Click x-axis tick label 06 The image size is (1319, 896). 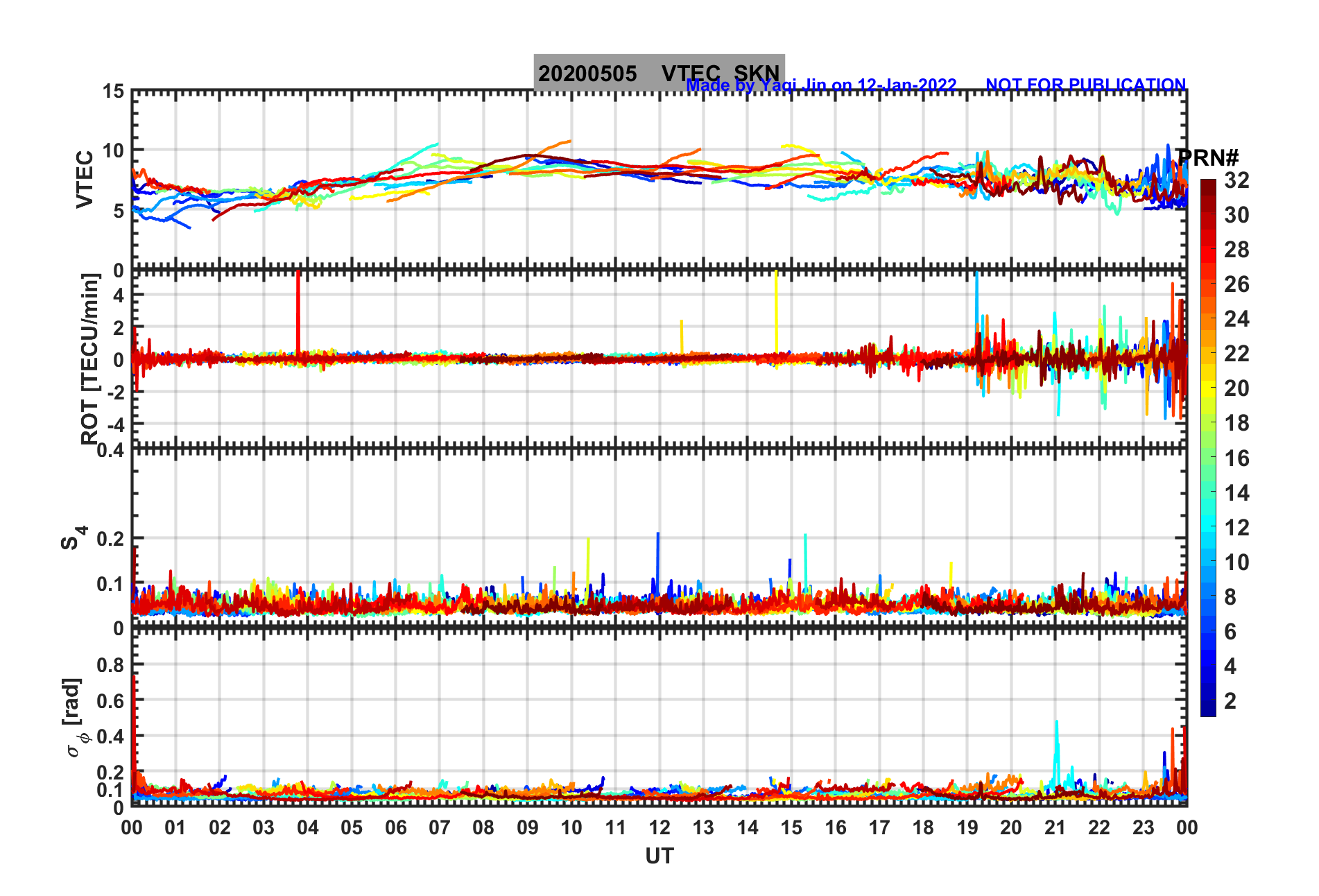point(395,827)
